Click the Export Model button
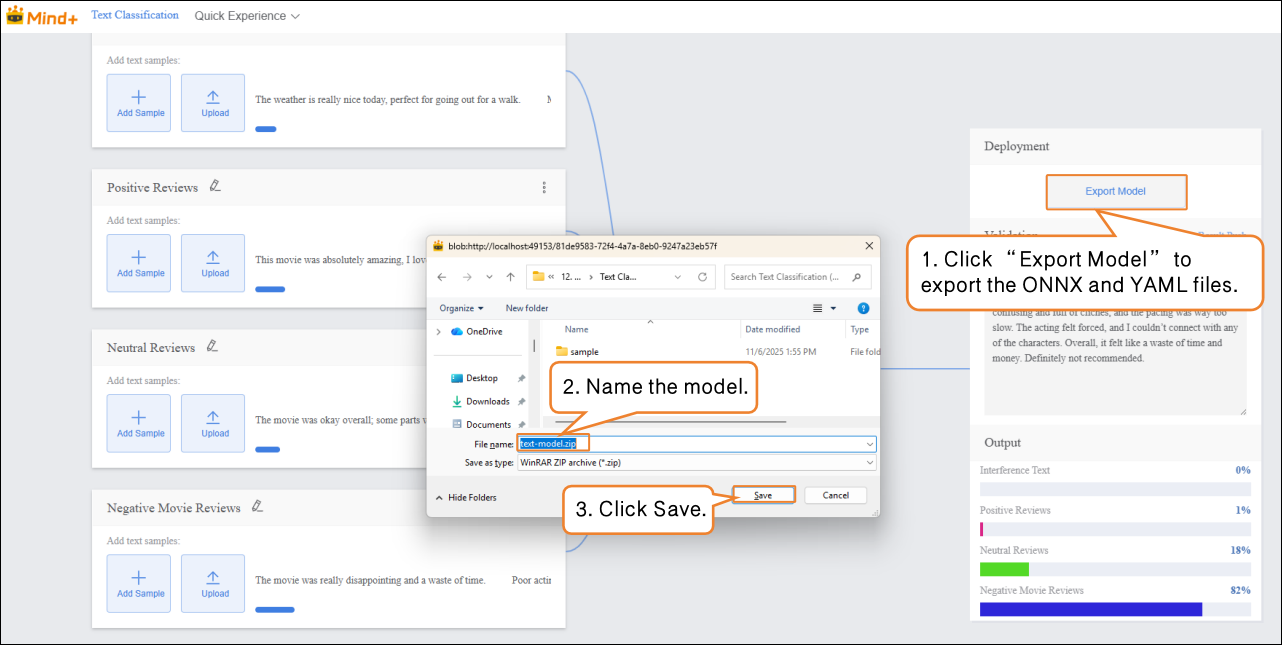 (x=1115, y=191)
